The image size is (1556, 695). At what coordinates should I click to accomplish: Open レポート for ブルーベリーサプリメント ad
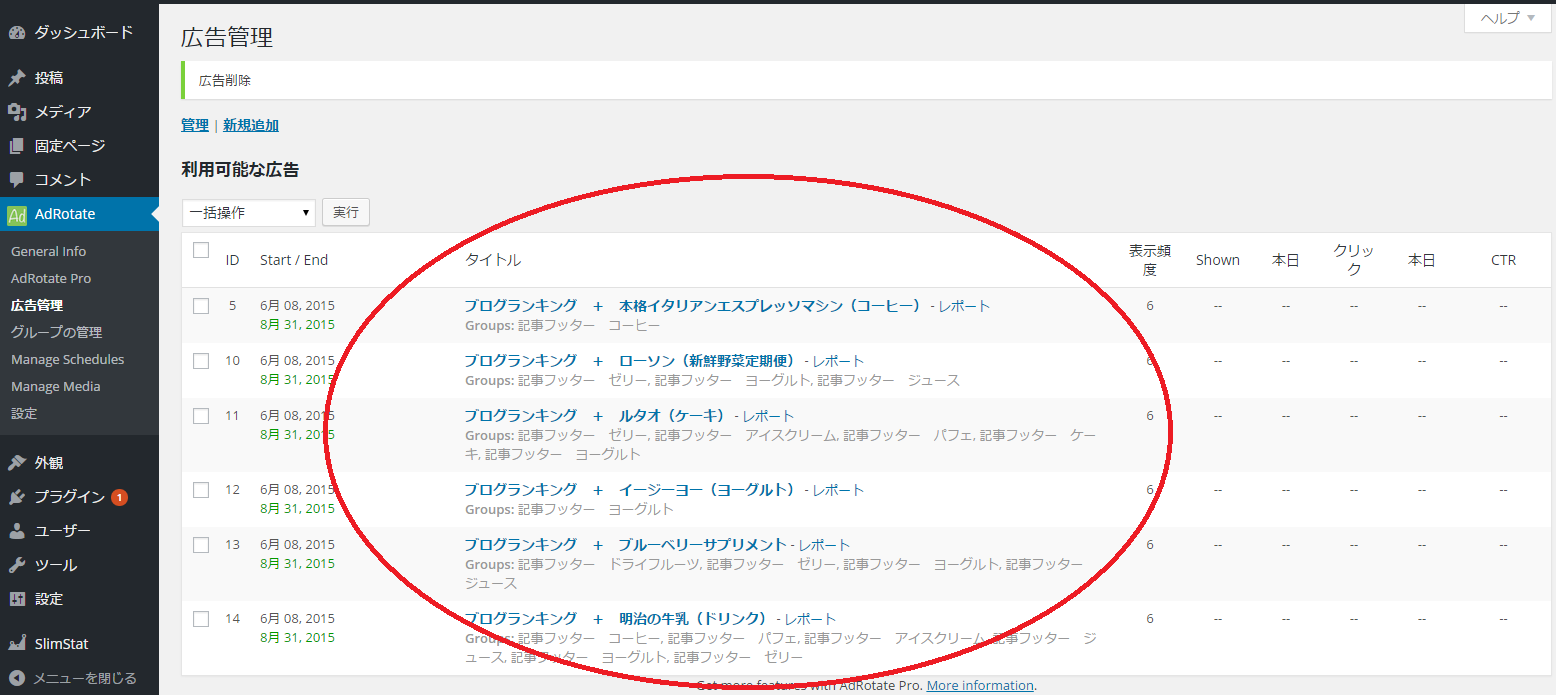coord(824,545)
